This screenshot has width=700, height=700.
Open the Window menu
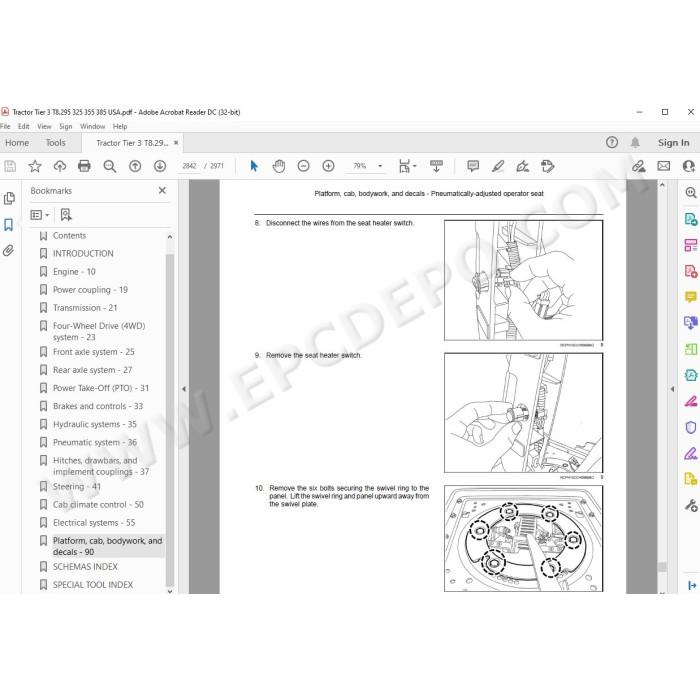pyautogui.click(x=92, y=126)
